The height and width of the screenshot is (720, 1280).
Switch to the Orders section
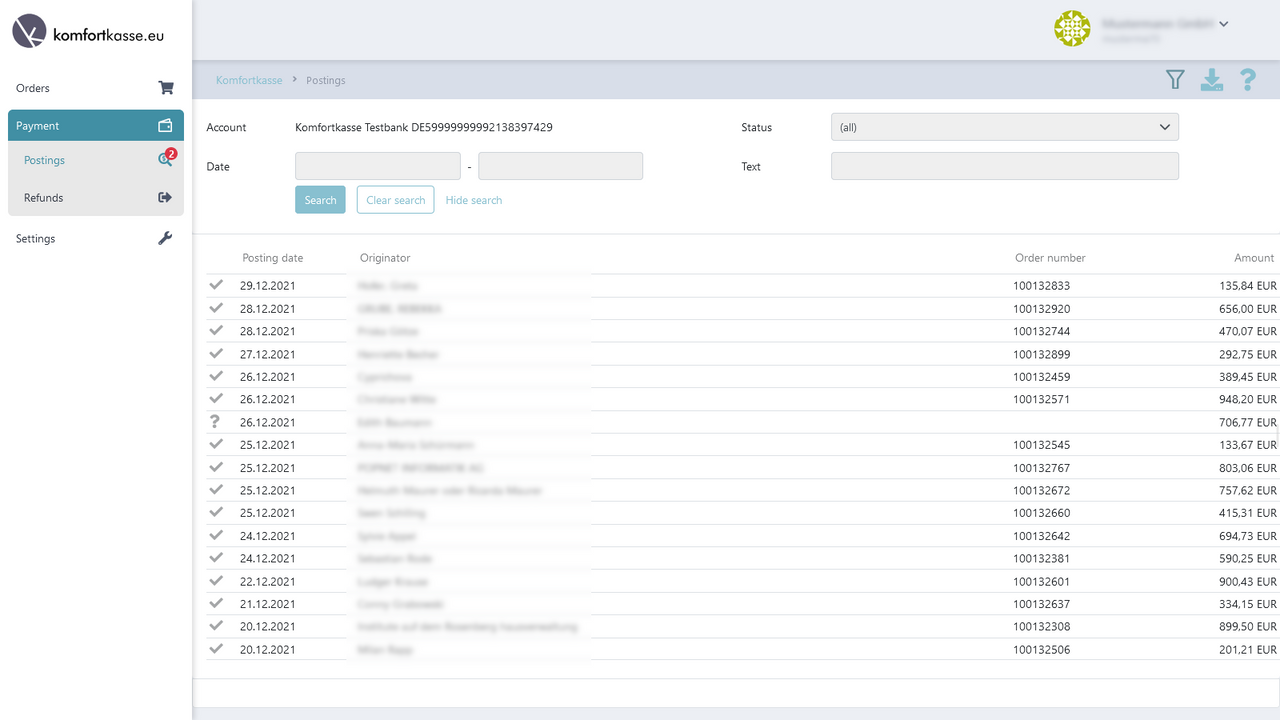click(33, 88)
